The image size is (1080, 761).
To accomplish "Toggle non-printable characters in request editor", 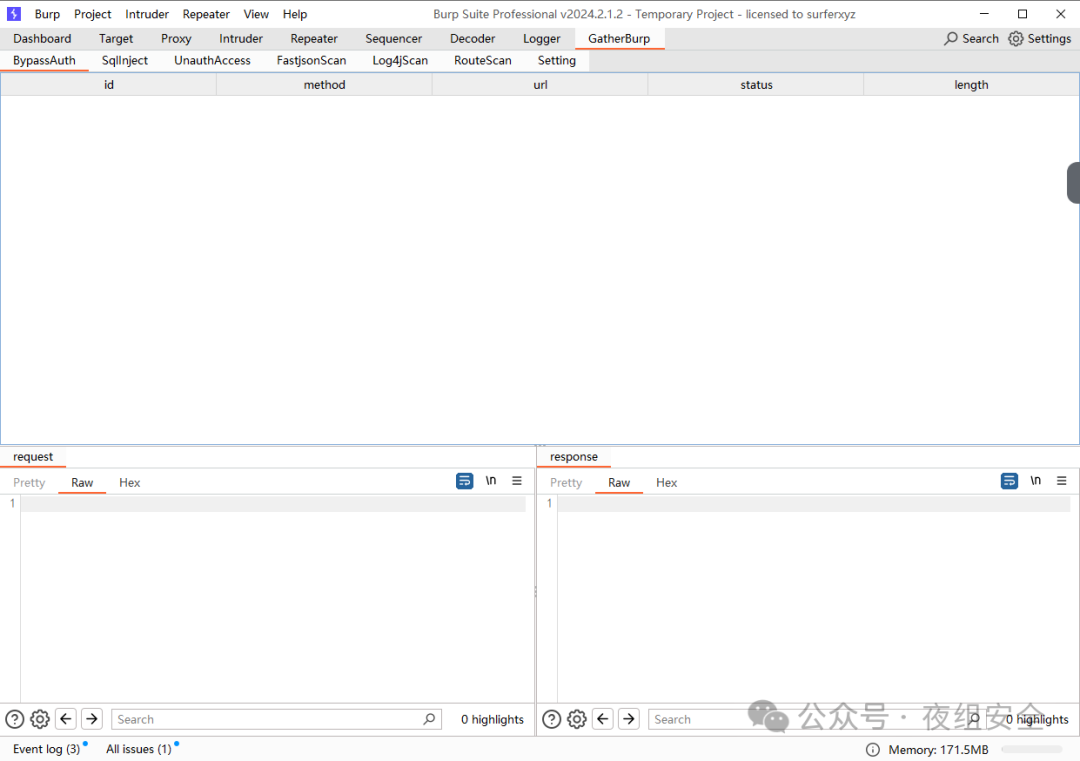I will coord(491,481).
